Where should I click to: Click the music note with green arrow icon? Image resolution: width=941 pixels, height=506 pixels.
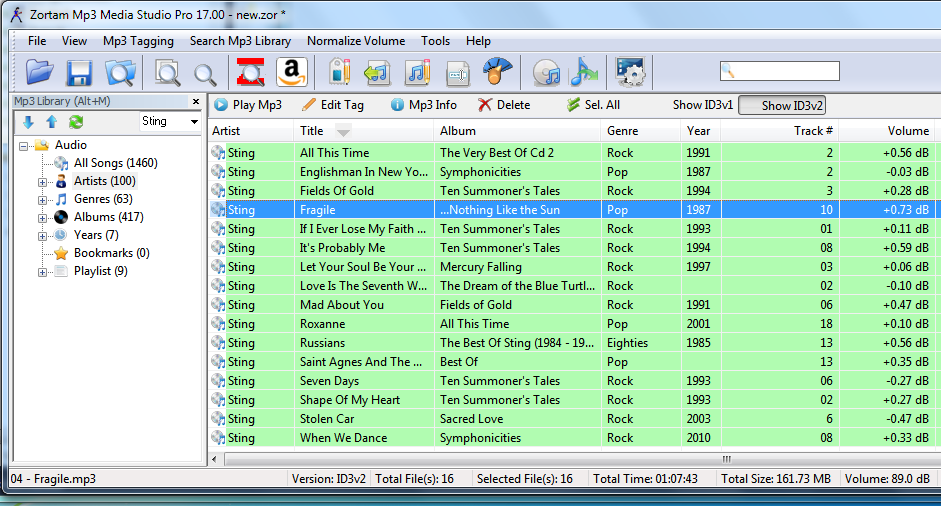tap(377, 73)
